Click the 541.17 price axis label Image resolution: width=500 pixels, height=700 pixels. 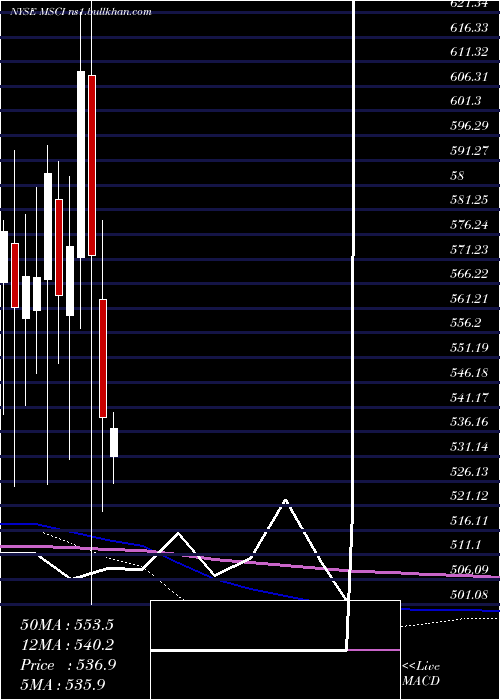pyautogui.click(x=469, y=397)
